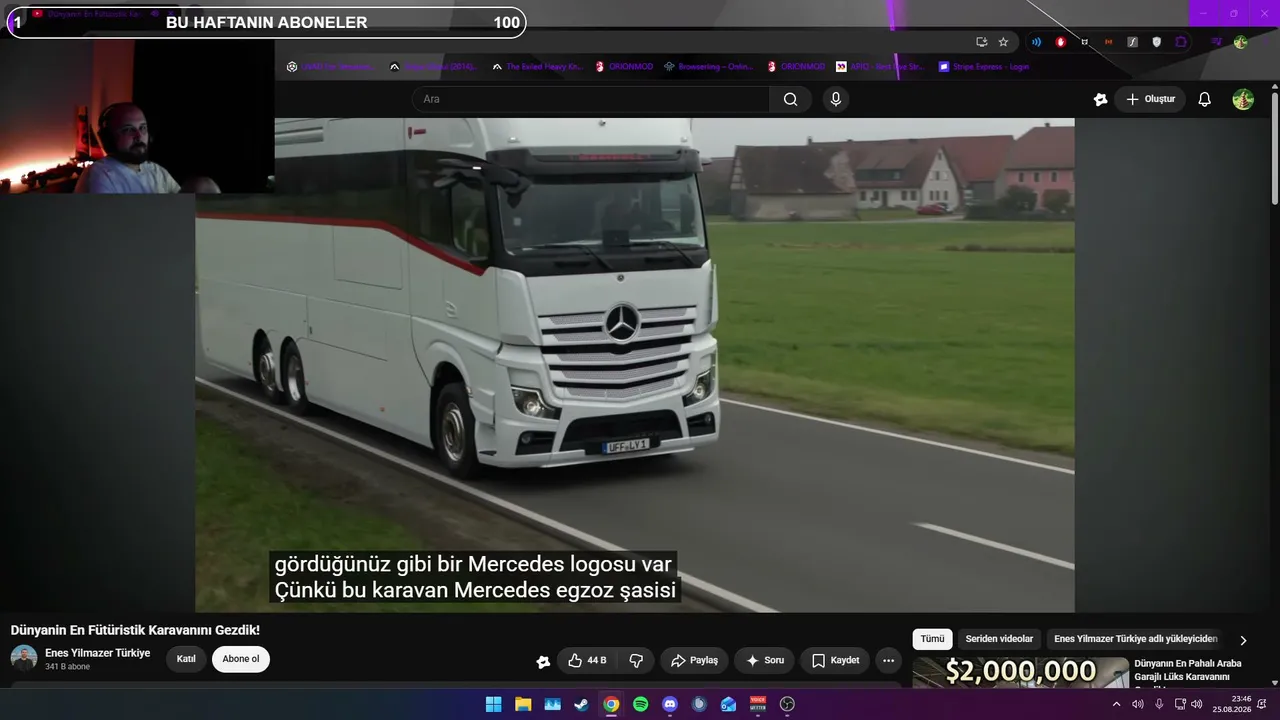This screenshot has width=1280, height=720.
Task: Open the media control playlist icon
Action: click(1216, 42)
